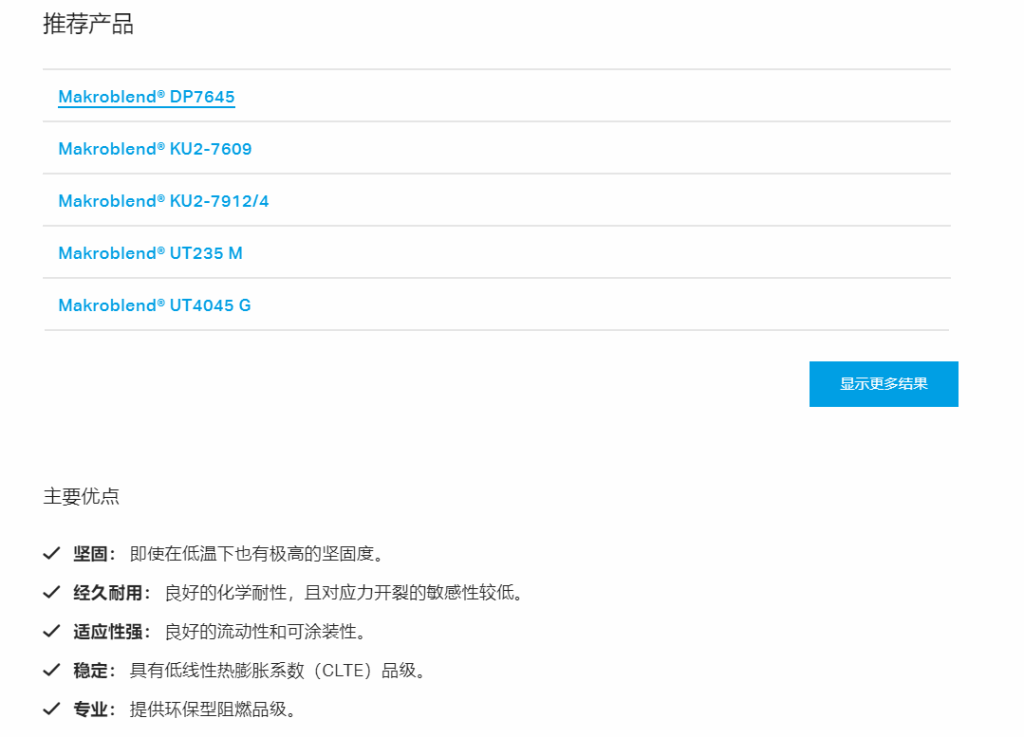Open the Makroblend® KU2-7912/4 product link
This screenshot has width=1024, height=737.
[x=163, y=201]
